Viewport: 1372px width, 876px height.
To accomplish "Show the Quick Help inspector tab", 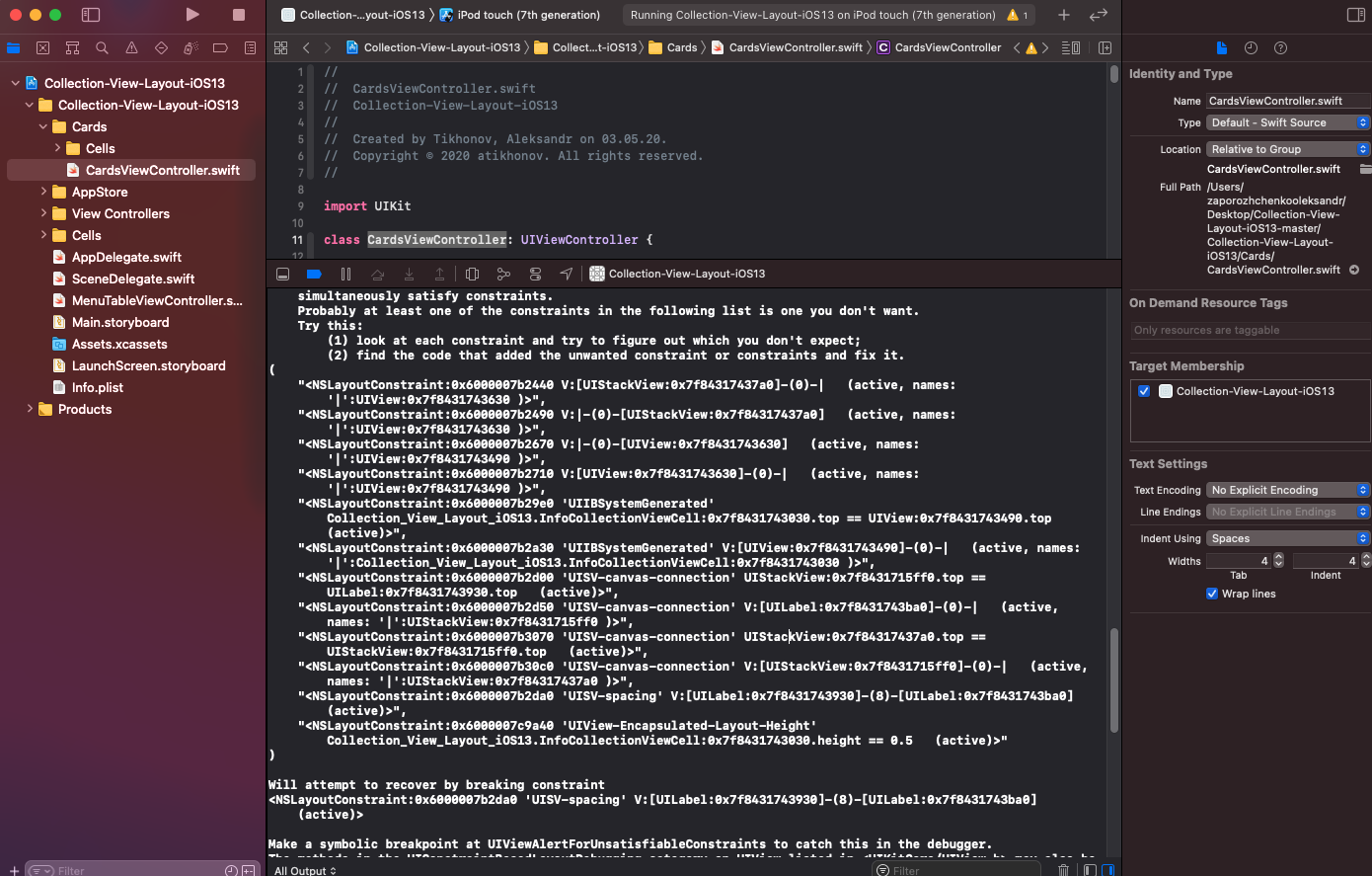I will point(1280,47).
